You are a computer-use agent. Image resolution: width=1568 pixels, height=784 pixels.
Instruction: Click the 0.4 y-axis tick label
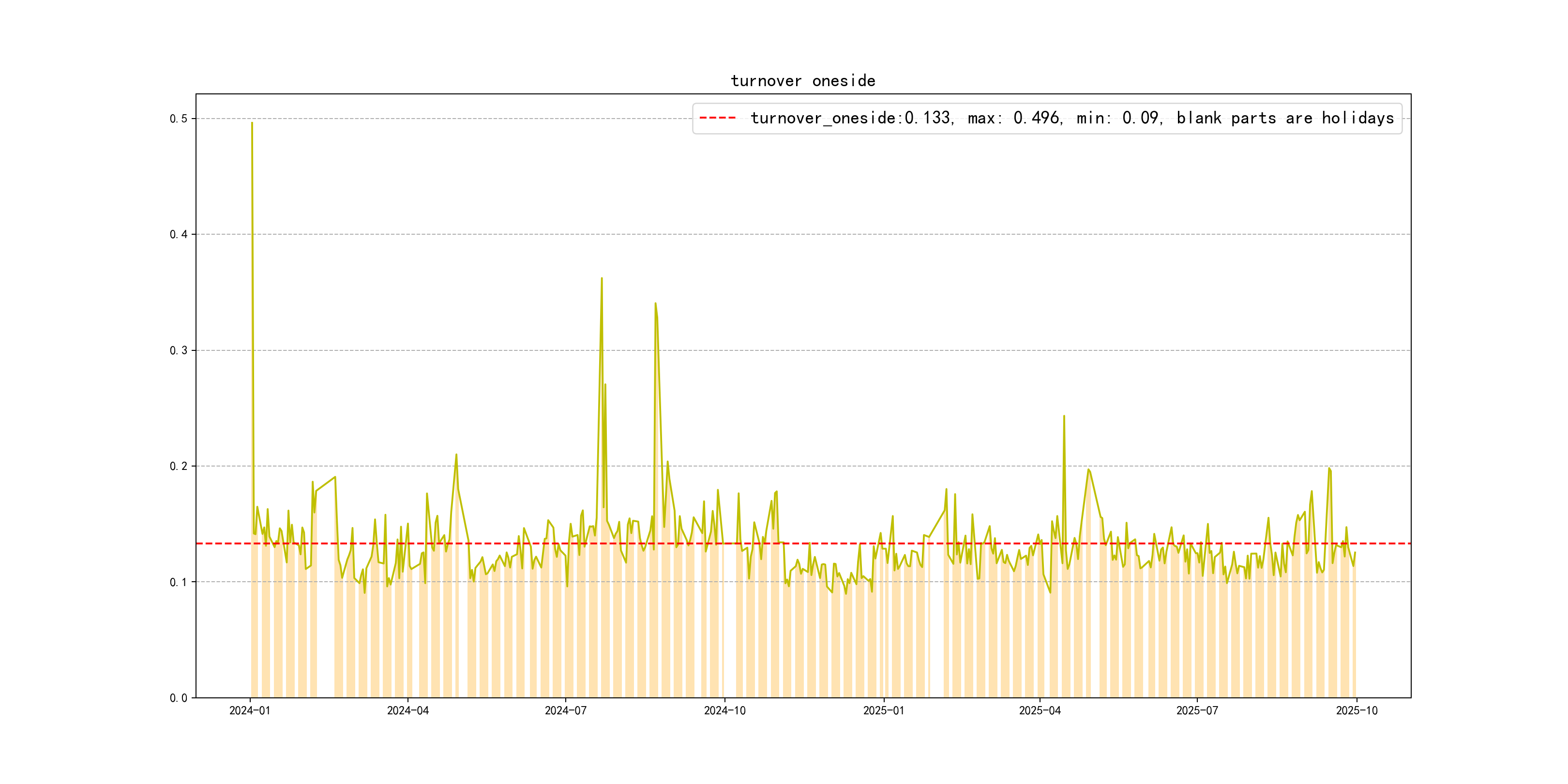[178, 234]
